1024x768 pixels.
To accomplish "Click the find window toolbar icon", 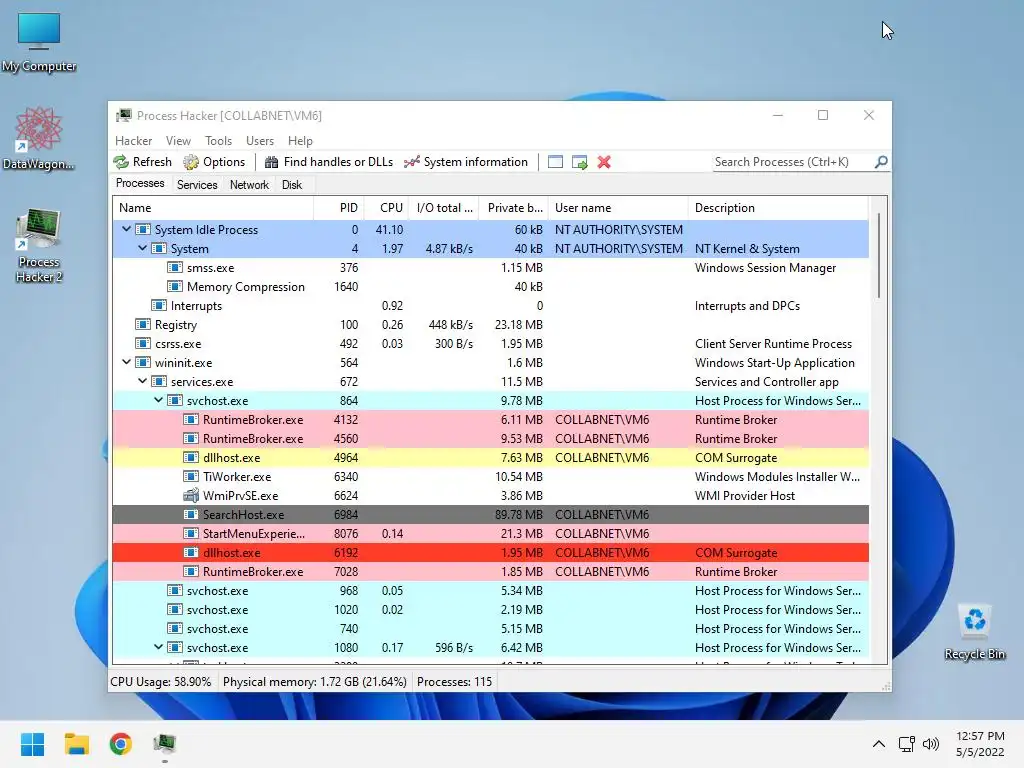I will point(555,162).
